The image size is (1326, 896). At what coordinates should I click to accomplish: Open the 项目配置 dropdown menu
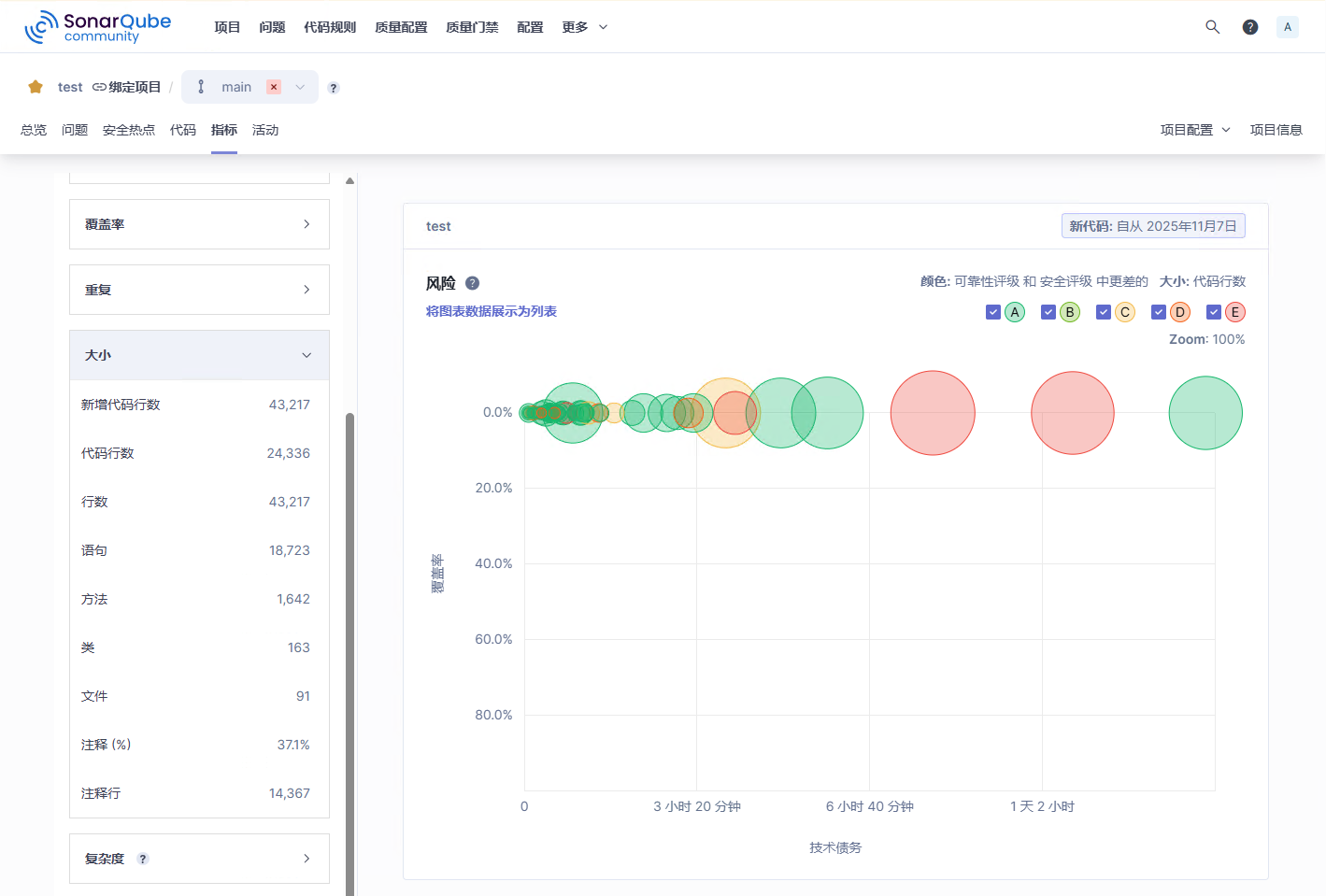(1194, 130)
